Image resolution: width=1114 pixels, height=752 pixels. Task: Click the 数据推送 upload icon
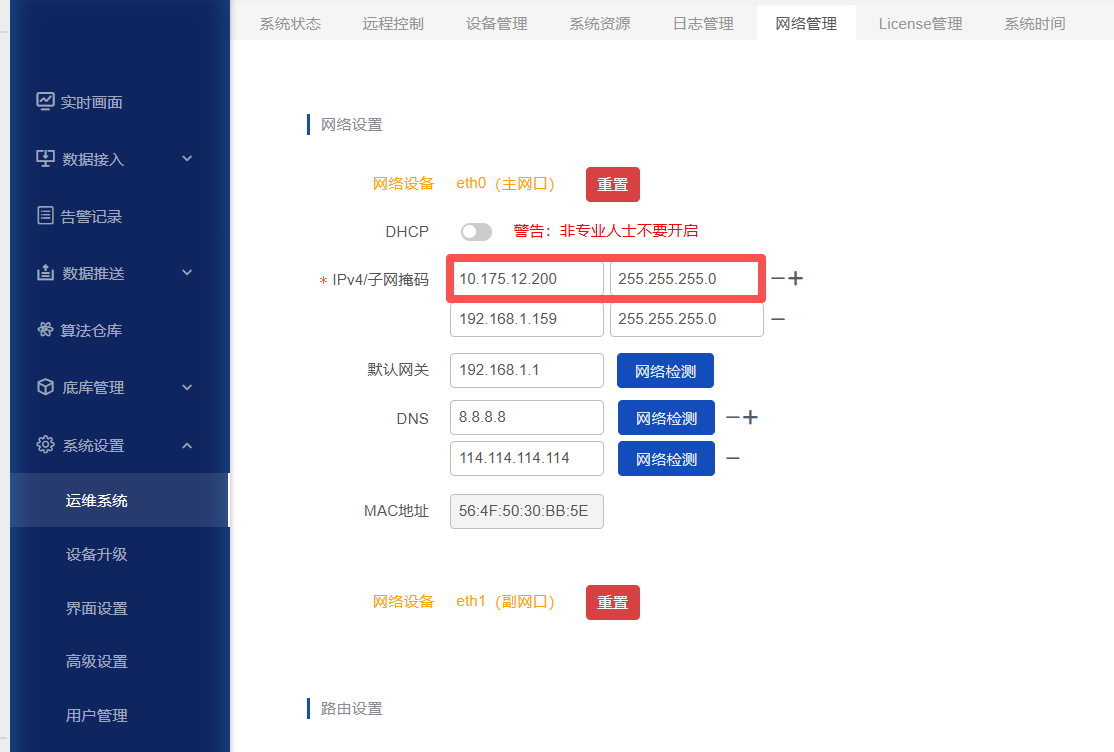(45, 273)
